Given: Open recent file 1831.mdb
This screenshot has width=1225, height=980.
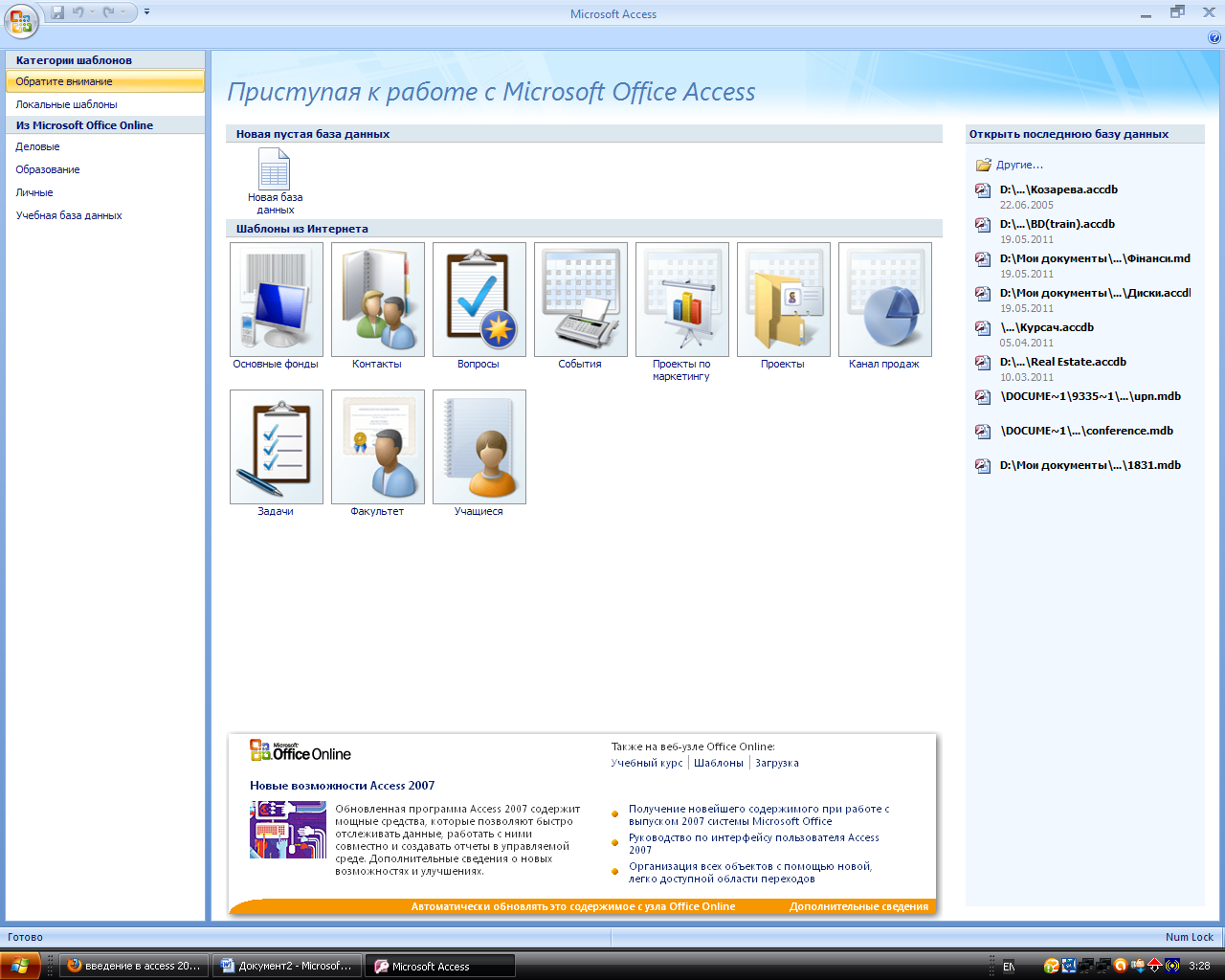Looking at the screenshot, I should [1090, 465].
